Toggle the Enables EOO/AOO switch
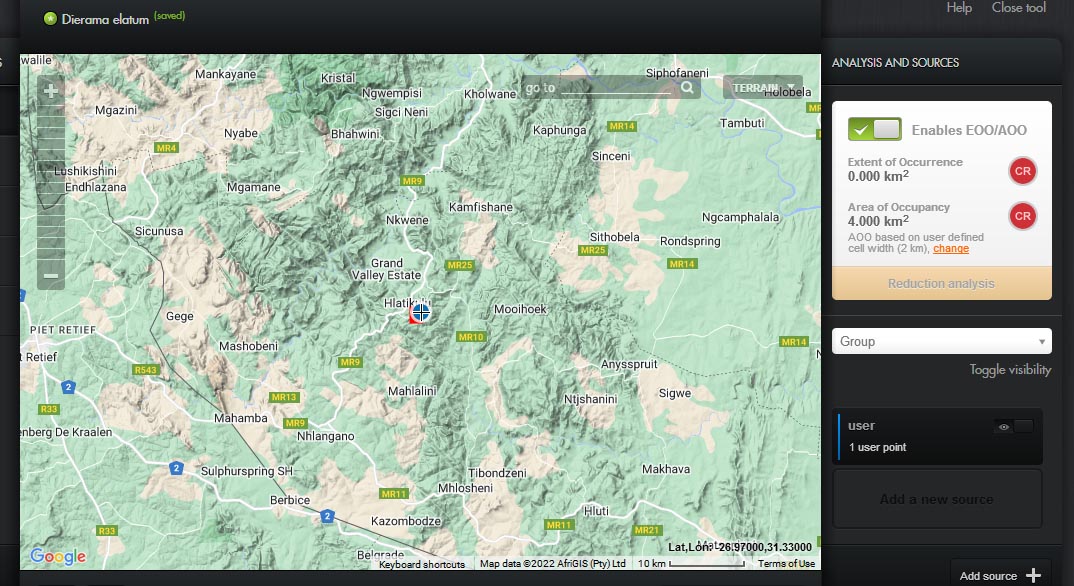Viewport: 1074px width, 586px height. tap(874, 129)
